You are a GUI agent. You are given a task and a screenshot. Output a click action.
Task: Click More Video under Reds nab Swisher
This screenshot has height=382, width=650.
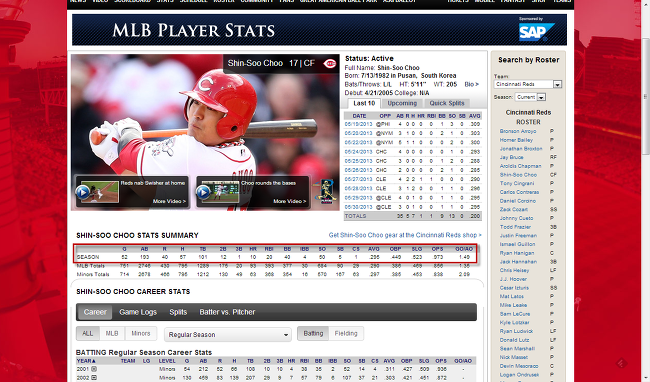pos(169,201)
